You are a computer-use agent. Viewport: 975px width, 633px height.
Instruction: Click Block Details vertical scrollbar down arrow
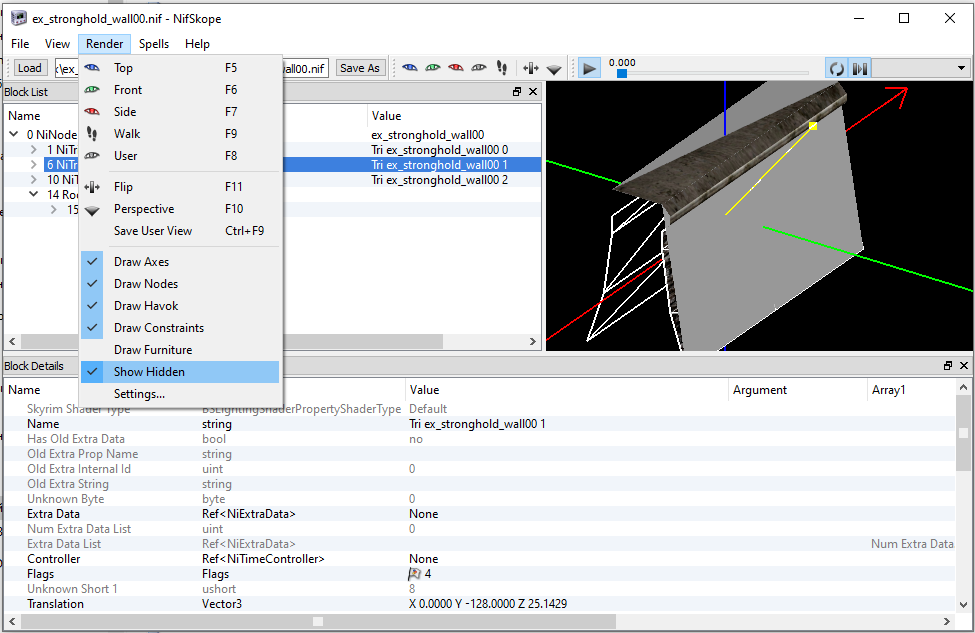pyautogui.click(x=963, y=604)
